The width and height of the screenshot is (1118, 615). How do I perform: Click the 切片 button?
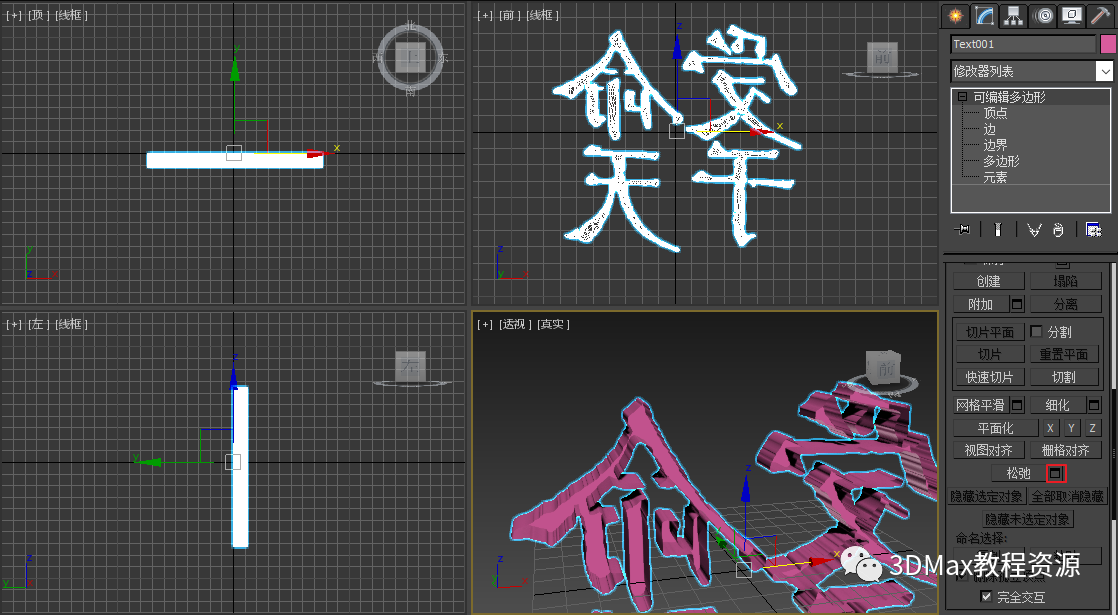click(990, 354)
